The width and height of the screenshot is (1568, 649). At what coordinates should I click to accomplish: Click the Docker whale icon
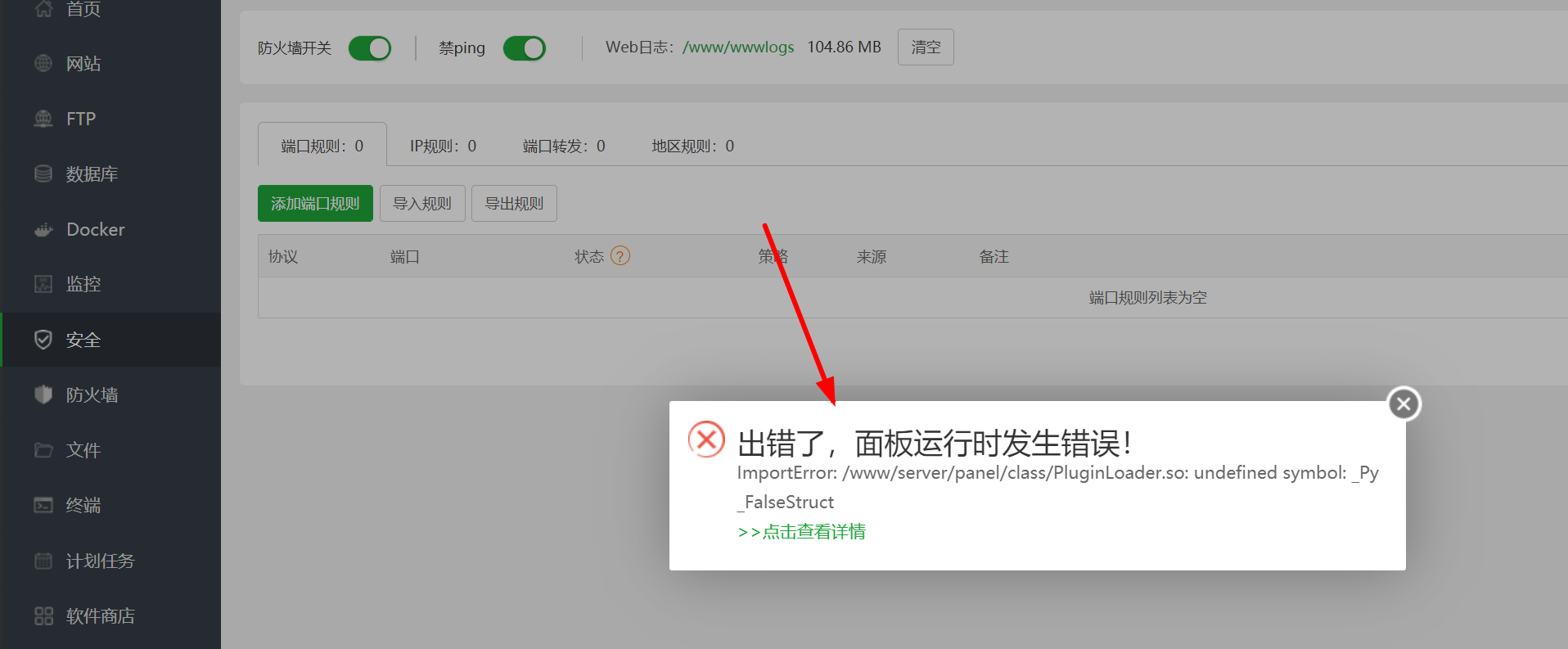click(x=43, y=229)
